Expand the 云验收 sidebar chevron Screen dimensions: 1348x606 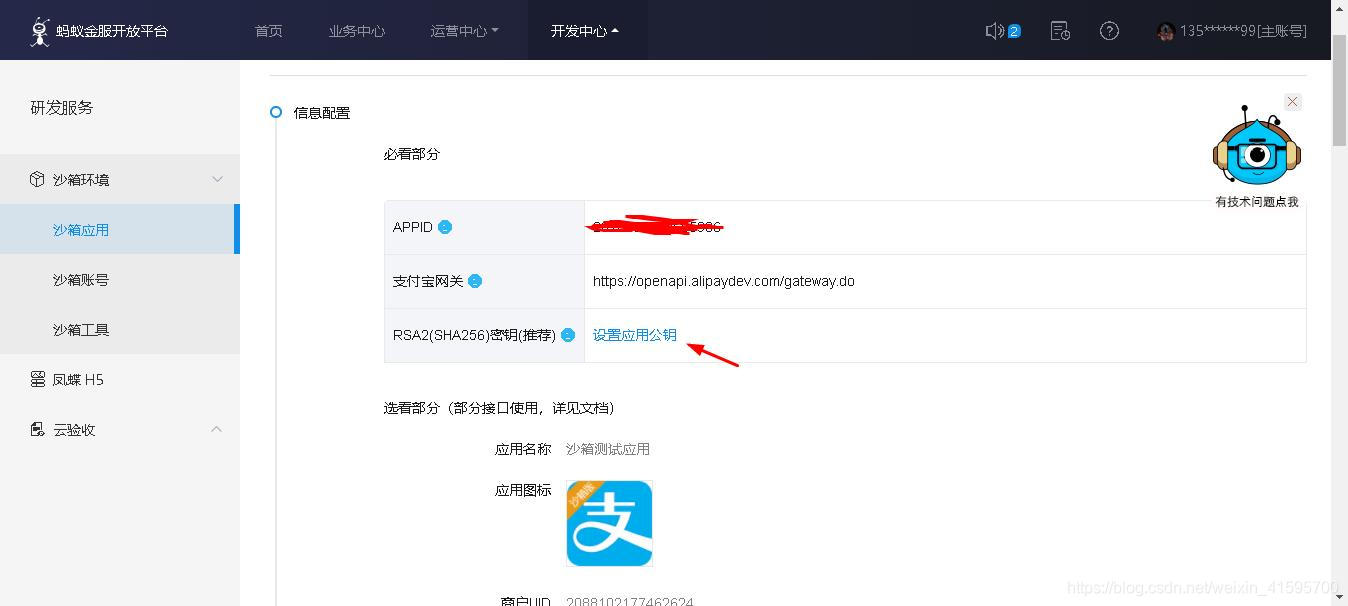pos(217,429)
